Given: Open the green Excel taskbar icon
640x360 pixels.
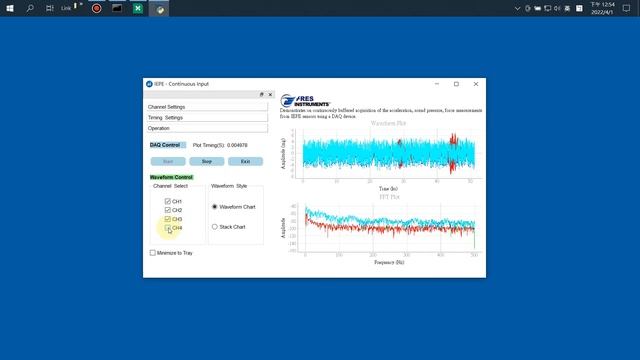Looking at the screenshot, I should [138, 8].
